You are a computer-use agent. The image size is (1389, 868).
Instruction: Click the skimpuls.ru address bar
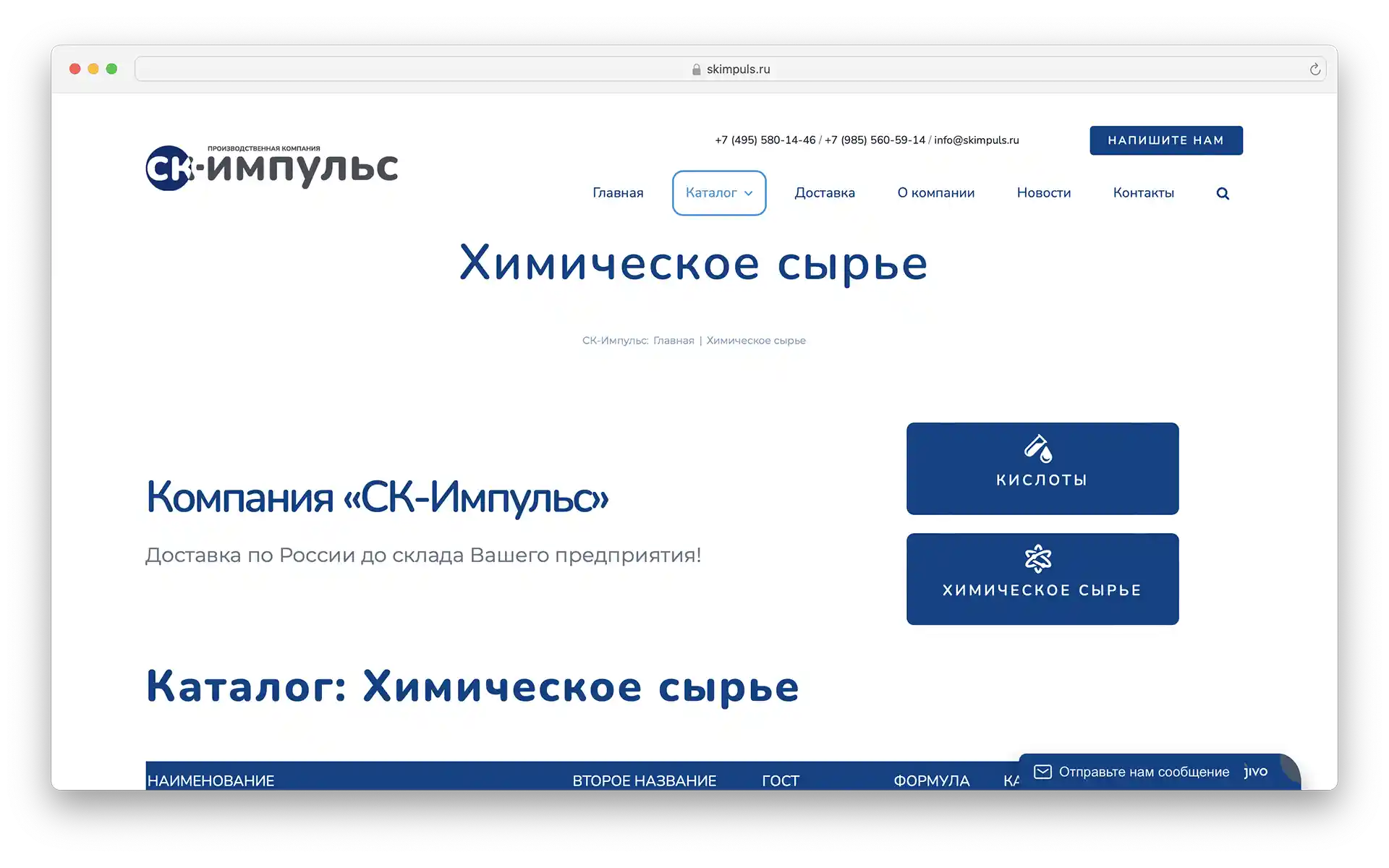(731, 69)
